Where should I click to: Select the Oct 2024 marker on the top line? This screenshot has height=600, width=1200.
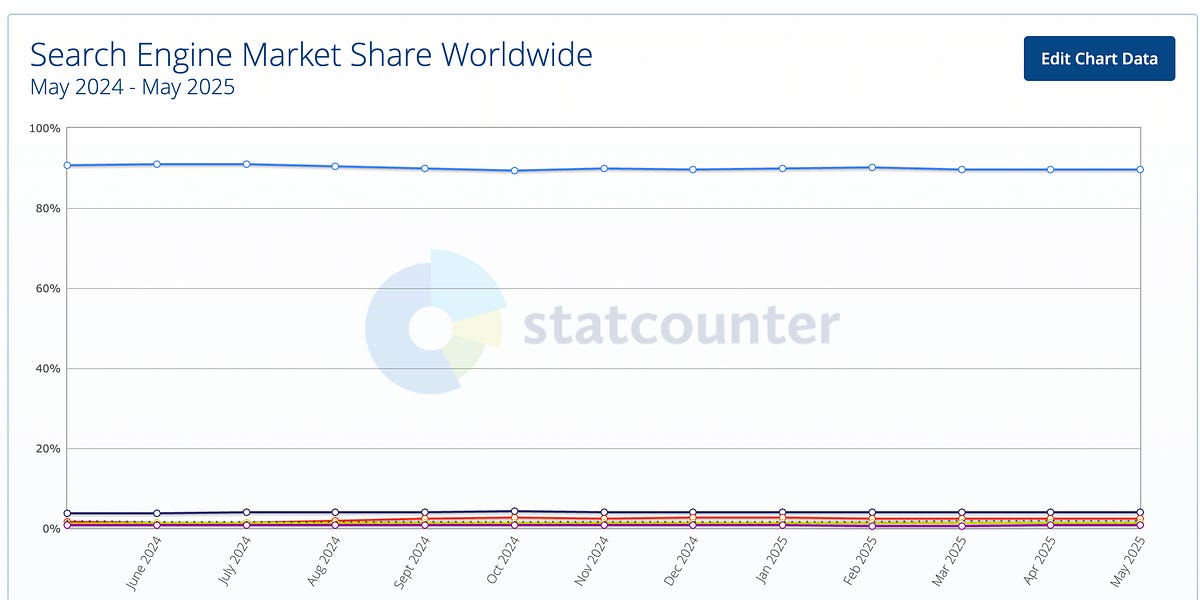(512, 171)
